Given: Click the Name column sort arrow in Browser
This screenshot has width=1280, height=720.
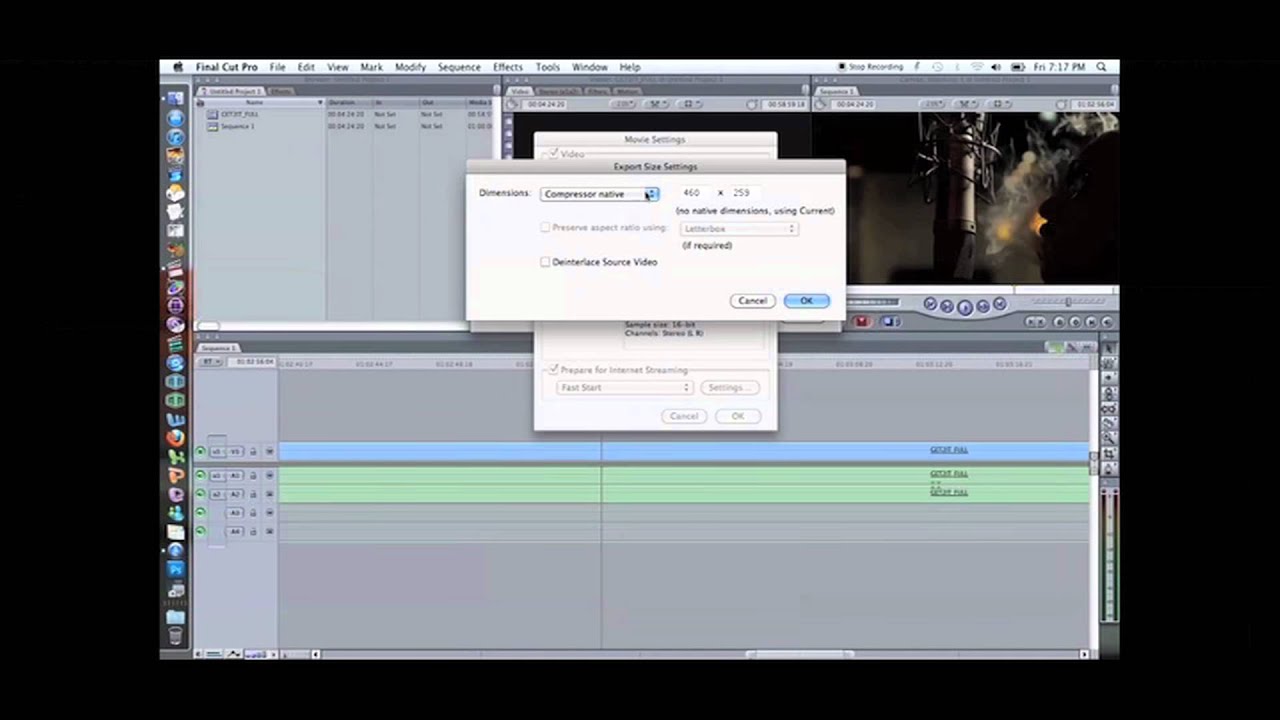Looking at the screenshot, I should point(321,102).
